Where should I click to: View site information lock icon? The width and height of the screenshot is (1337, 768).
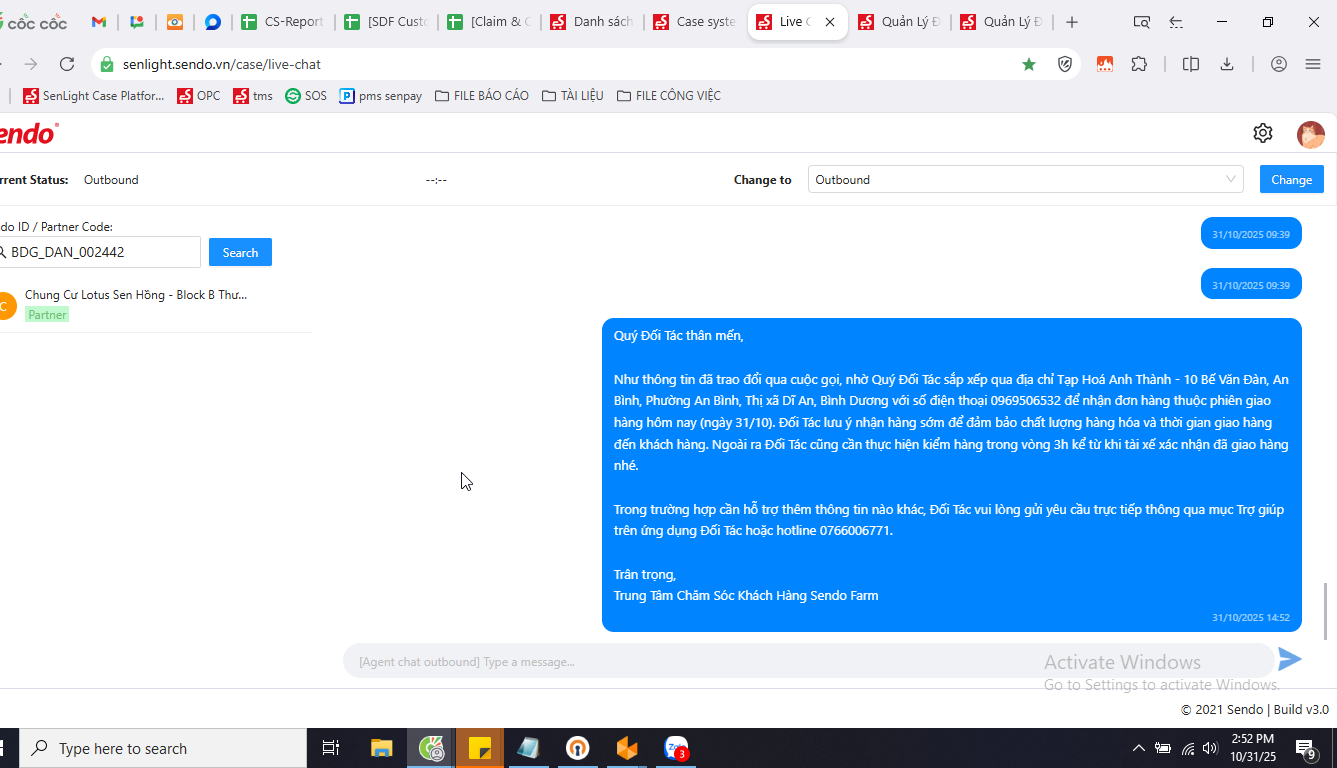coord(108,64)
